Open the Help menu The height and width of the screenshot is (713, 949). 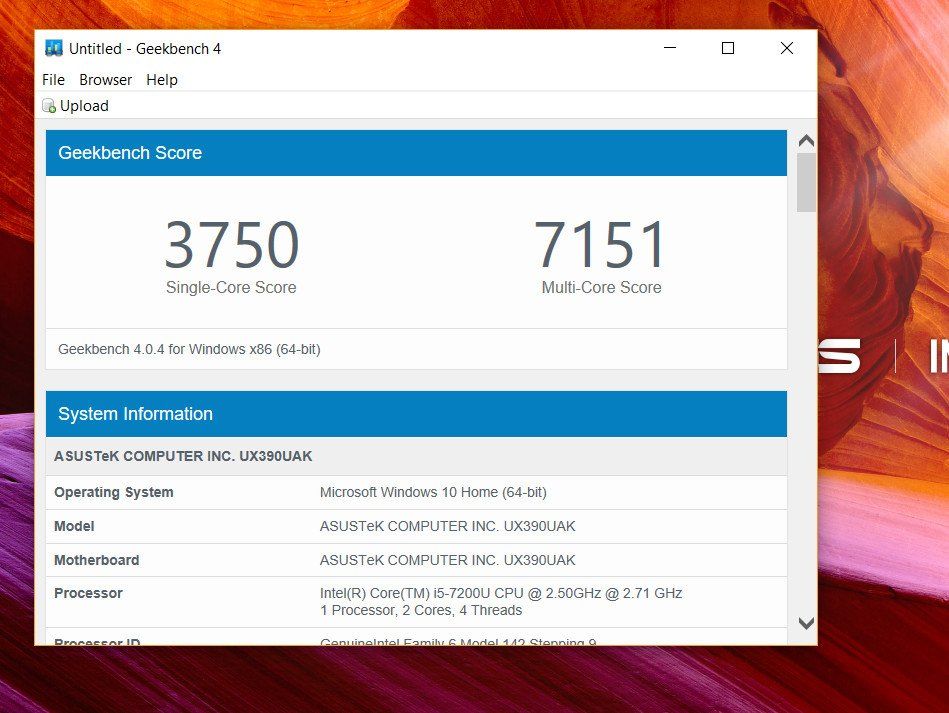pyautogui.click(x=162, y=80)
